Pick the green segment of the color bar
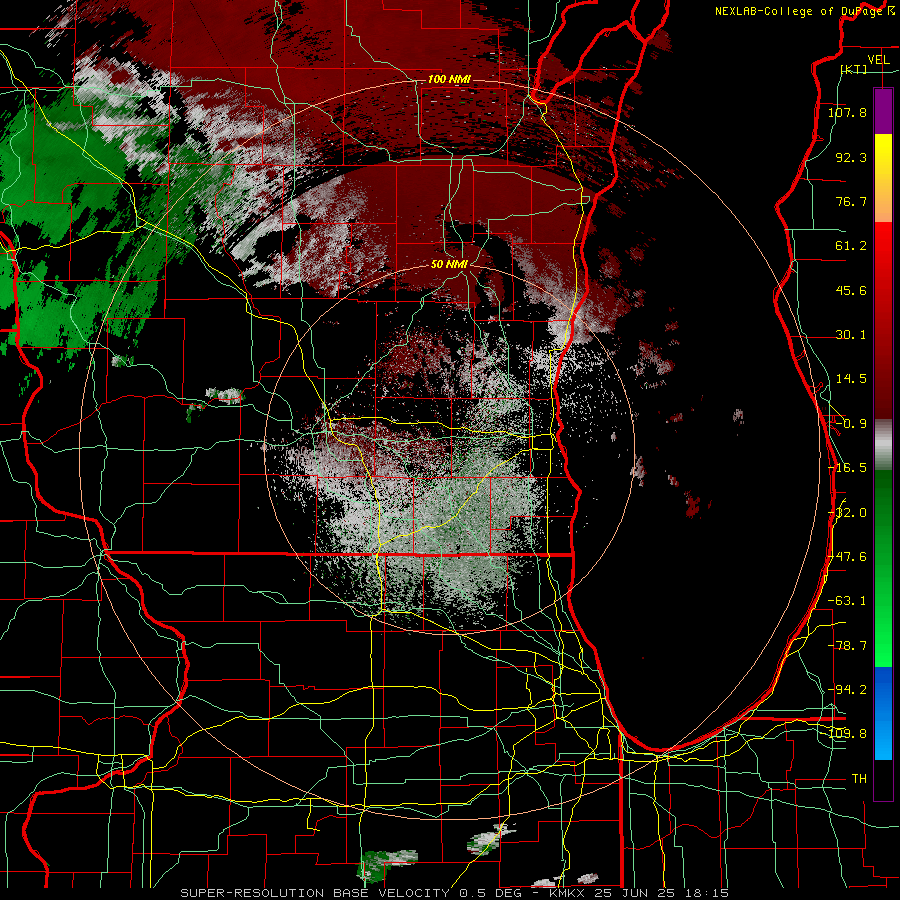 [883, 568]
